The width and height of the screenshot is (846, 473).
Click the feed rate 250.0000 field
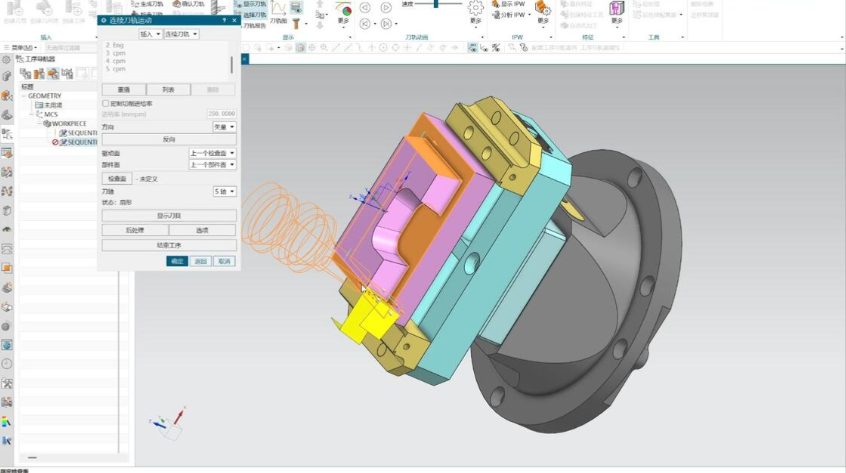(x=221, y=114)
